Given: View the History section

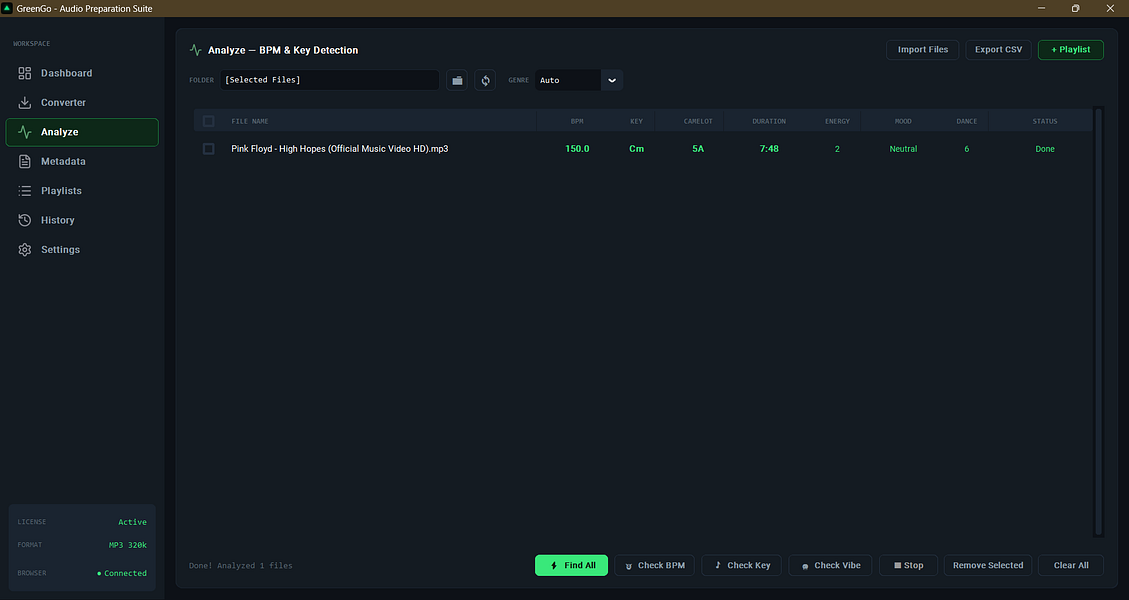Looking at the screenshot, I should pyautogui.click(x=82, y=220).
